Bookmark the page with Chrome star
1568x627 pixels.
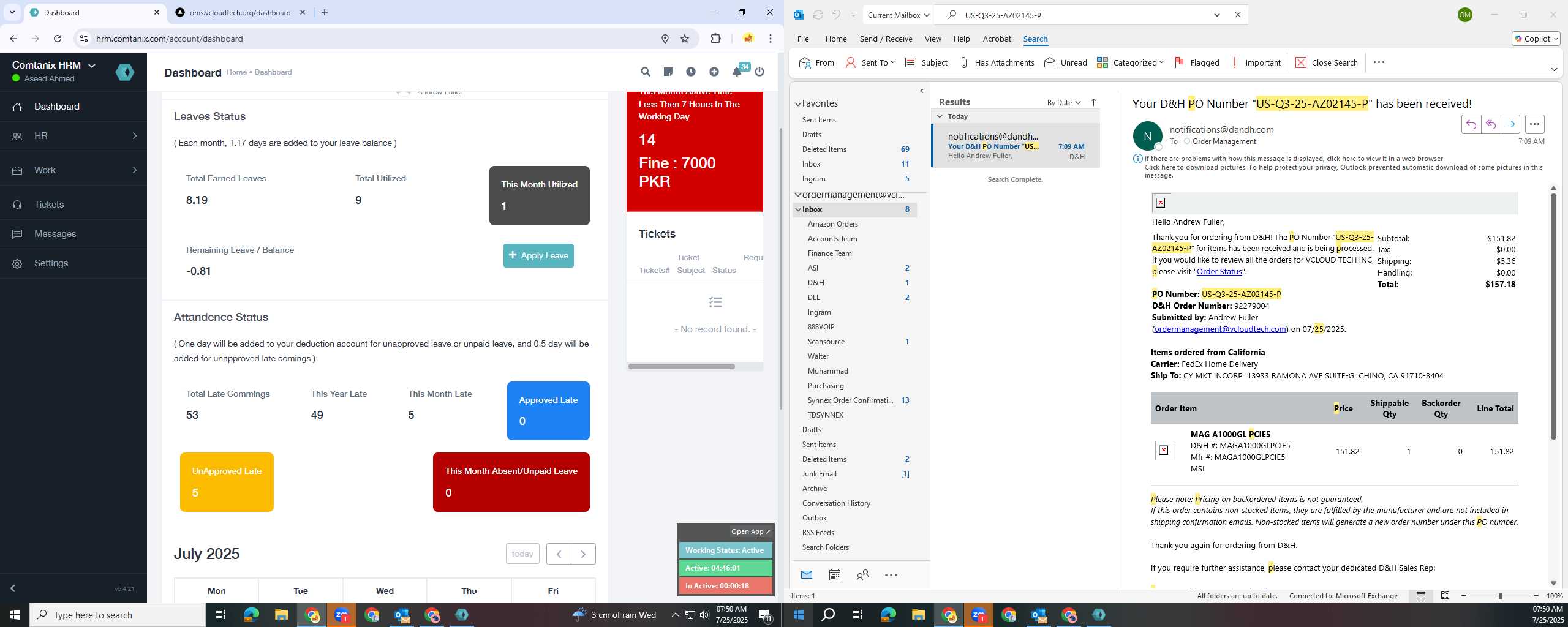point(685,39)
